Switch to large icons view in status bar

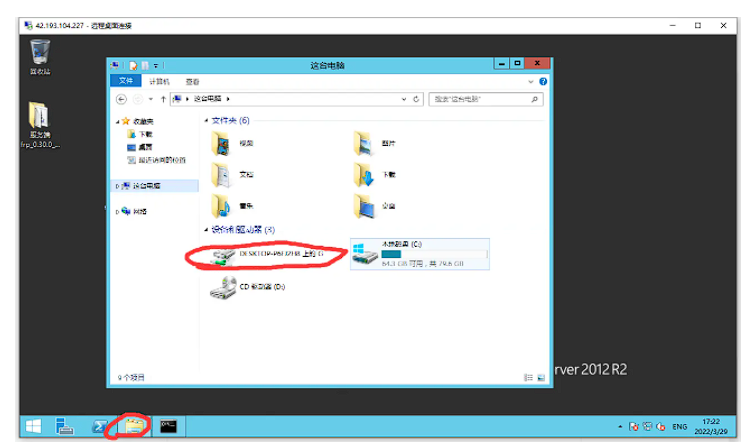[540, 378]
